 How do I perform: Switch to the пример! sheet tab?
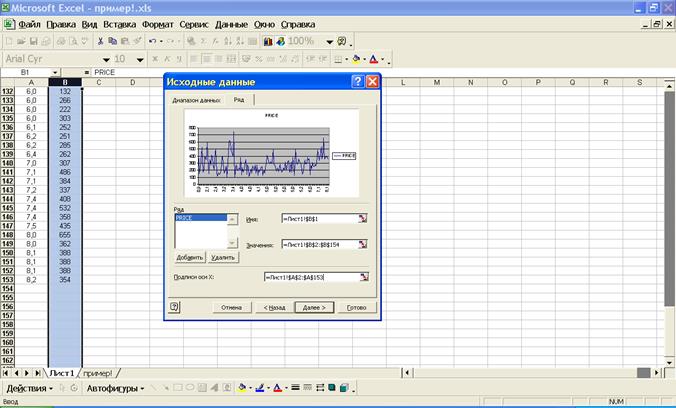97,373
